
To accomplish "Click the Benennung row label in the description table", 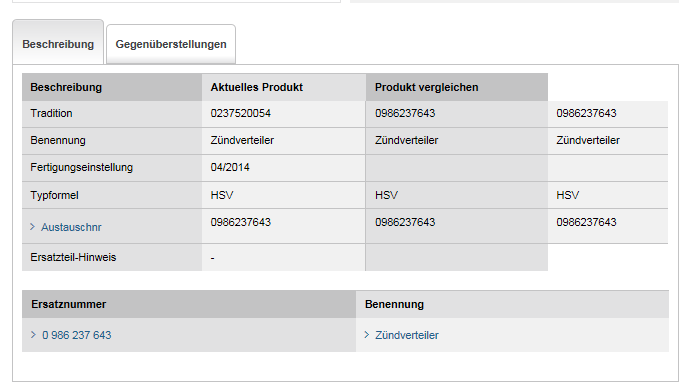I will click(58, 140).
